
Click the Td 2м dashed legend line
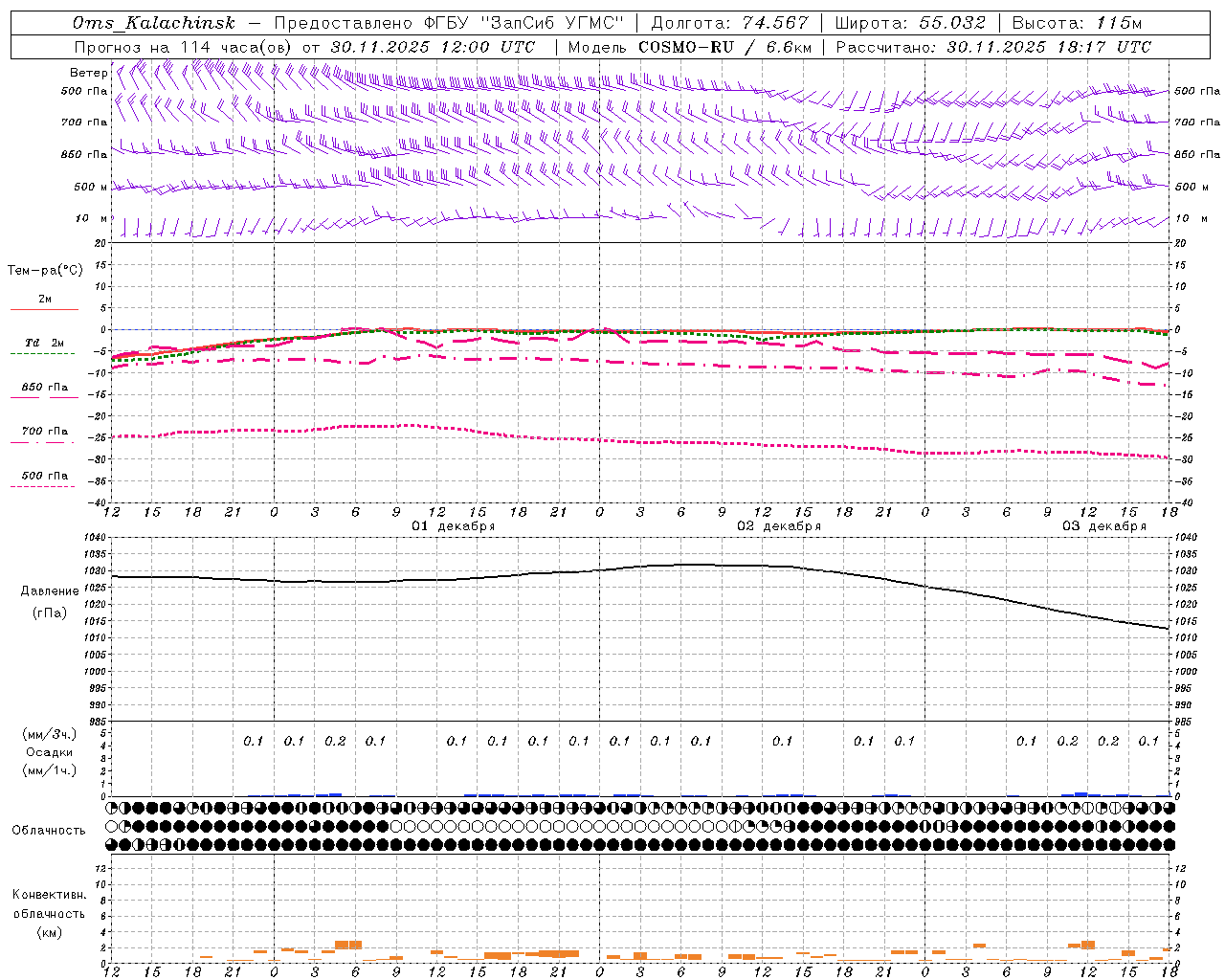[42, 354]
